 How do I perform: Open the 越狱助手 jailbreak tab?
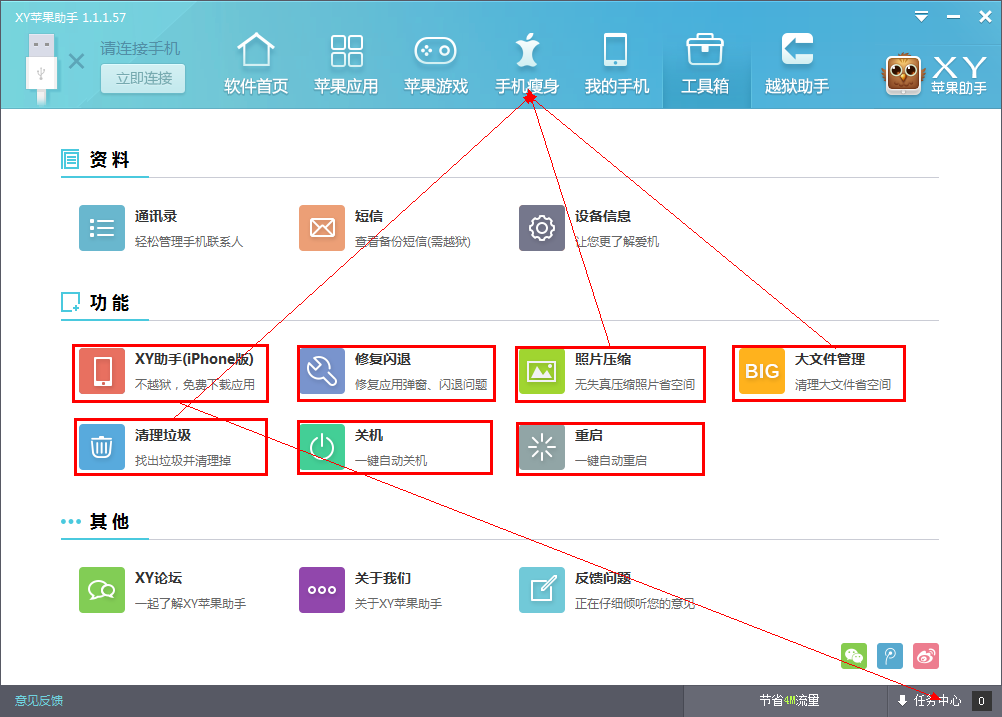(797, 64)
